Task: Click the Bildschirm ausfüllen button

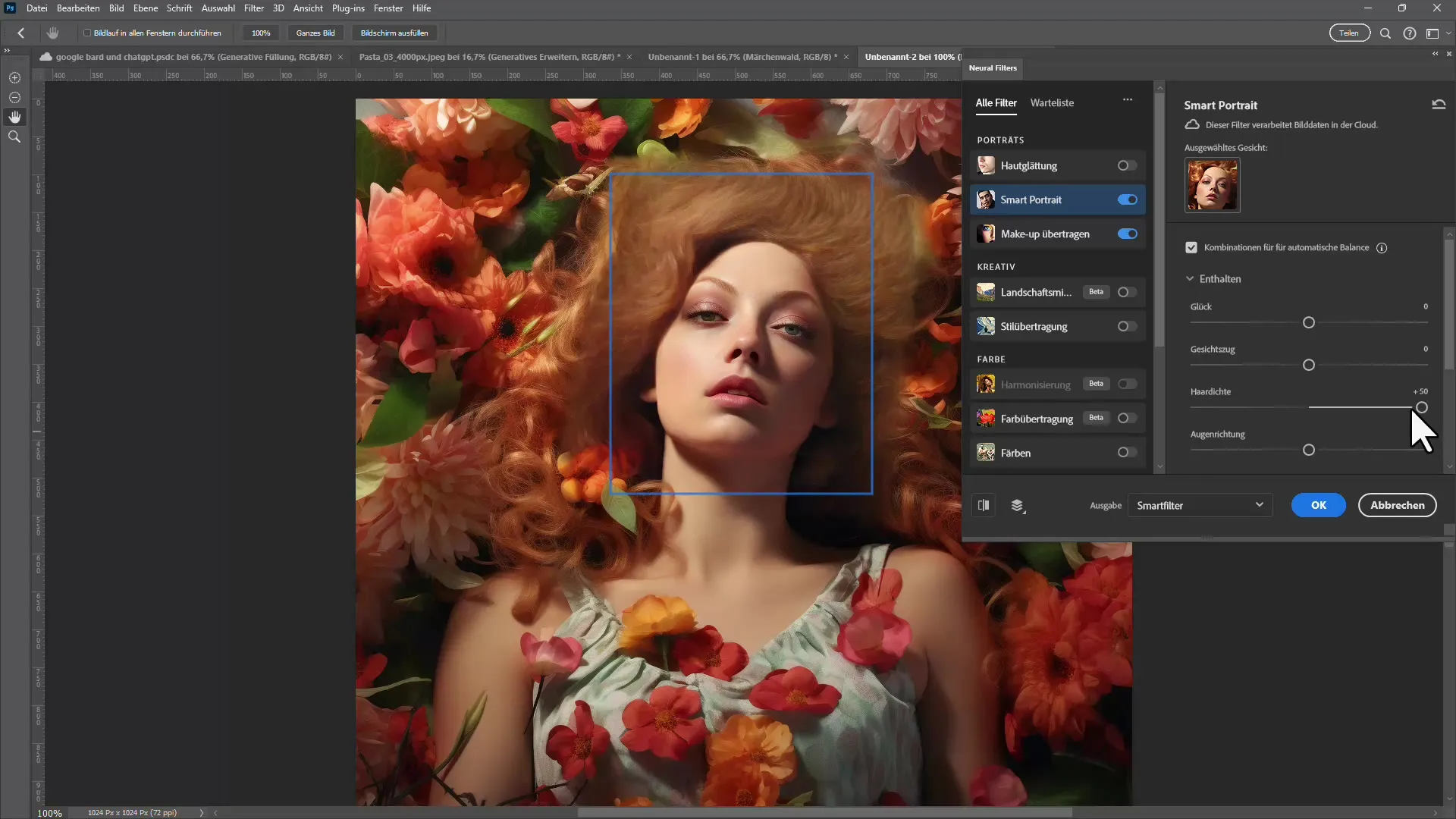Action: tap(394, 33)
